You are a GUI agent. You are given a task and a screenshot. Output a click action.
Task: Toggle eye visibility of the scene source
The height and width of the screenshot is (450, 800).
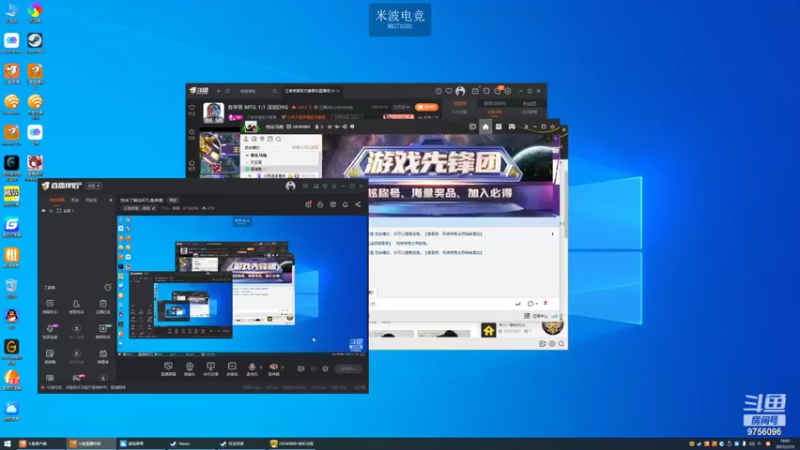point(44,211)
